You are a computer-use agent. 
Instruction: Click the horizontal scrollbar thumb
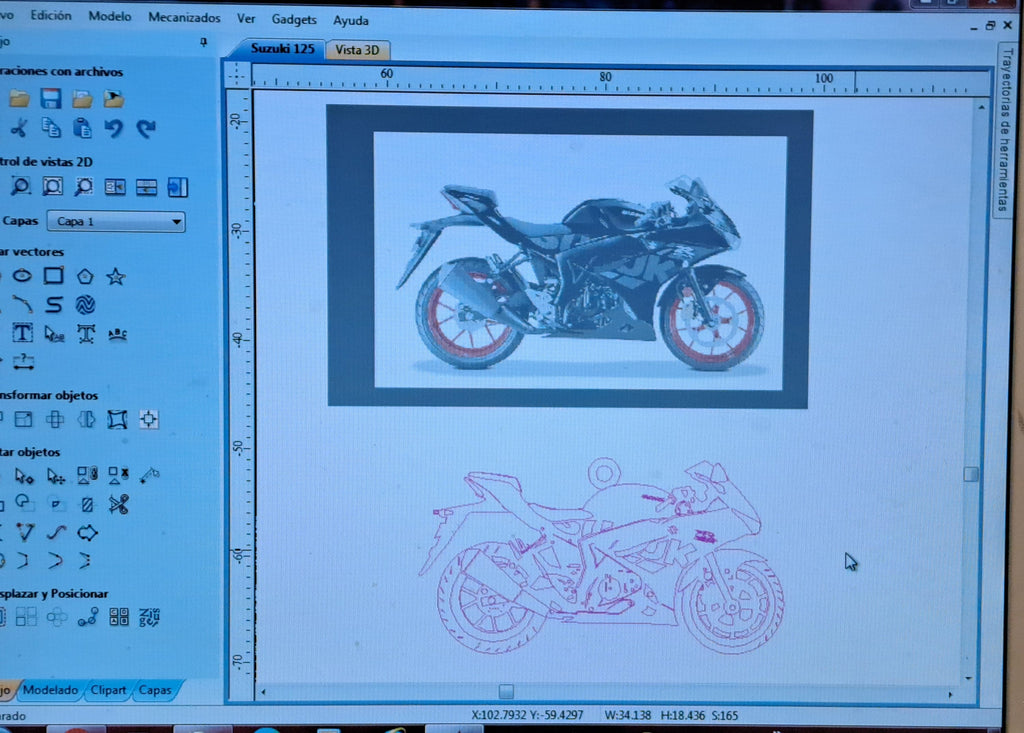[x=506, y=691]
